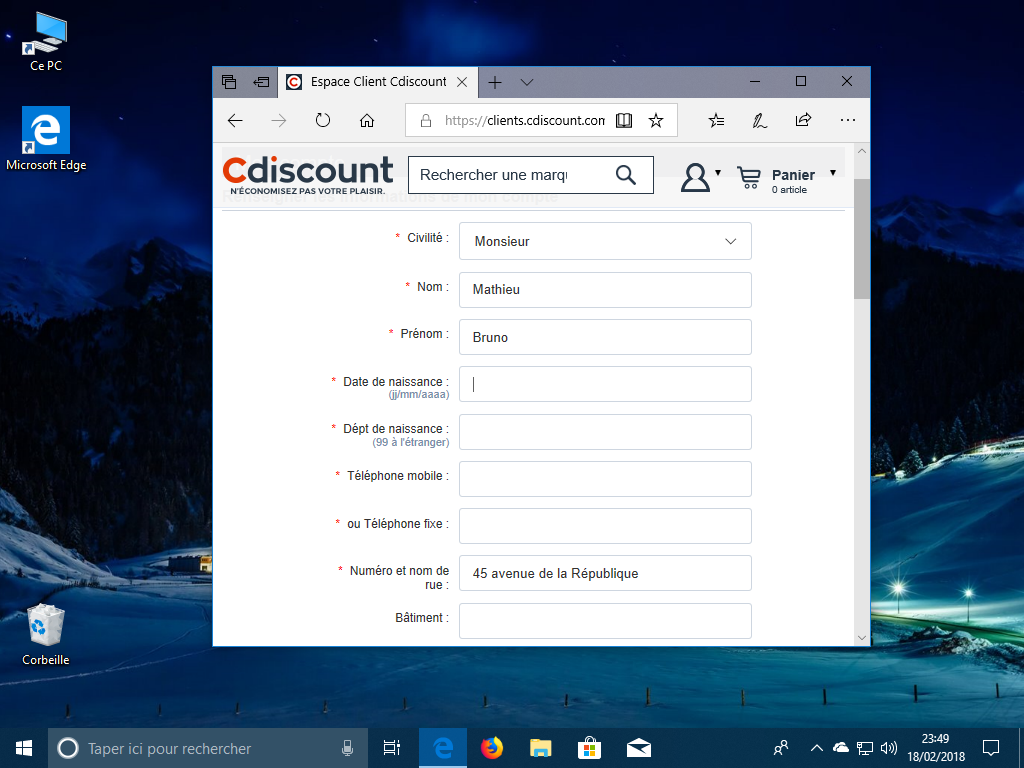Click the Cdiscount logo
This screenshot has height=768, width=1024.
(308, 175)
